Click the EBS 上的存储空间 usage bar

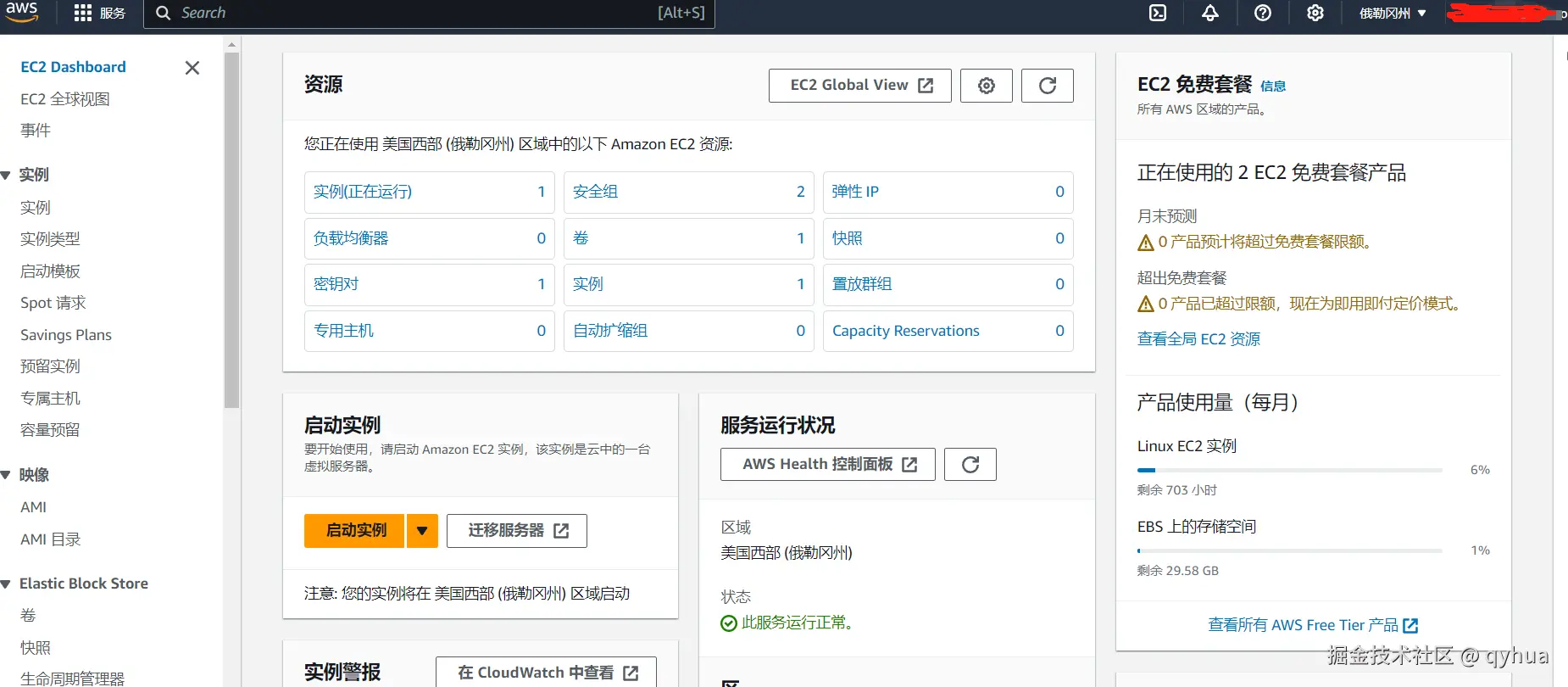1290,551
